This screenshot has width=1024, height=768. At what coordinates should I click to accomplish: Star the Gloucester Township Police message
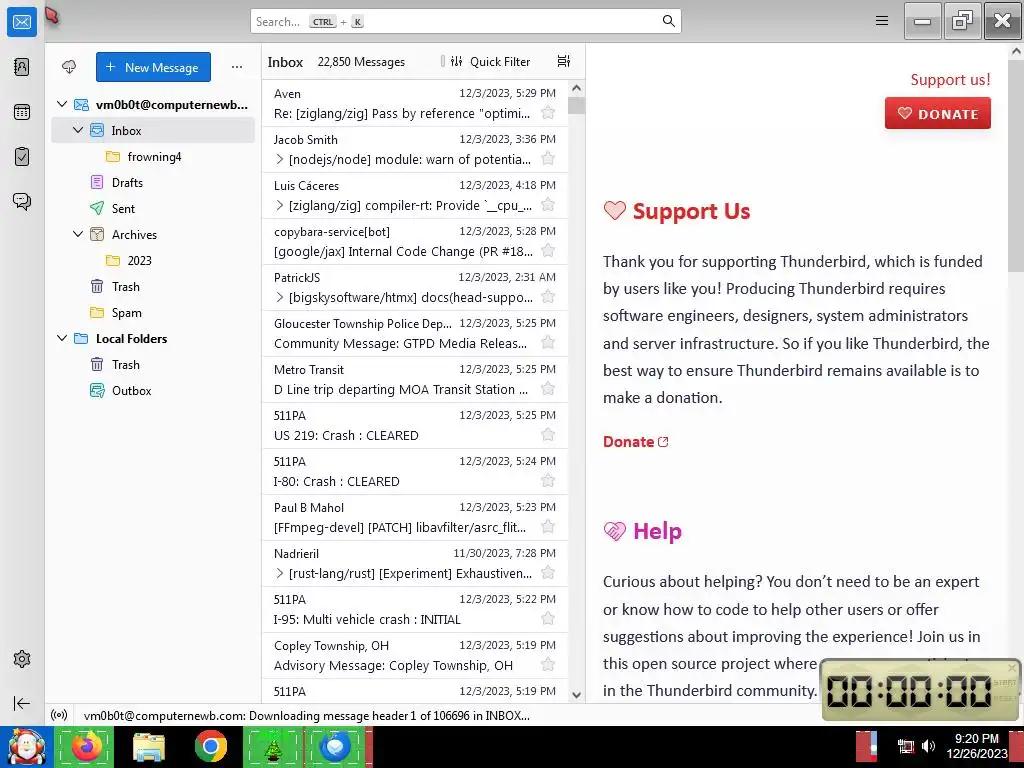pyautogui.click(x=548, y=343)
